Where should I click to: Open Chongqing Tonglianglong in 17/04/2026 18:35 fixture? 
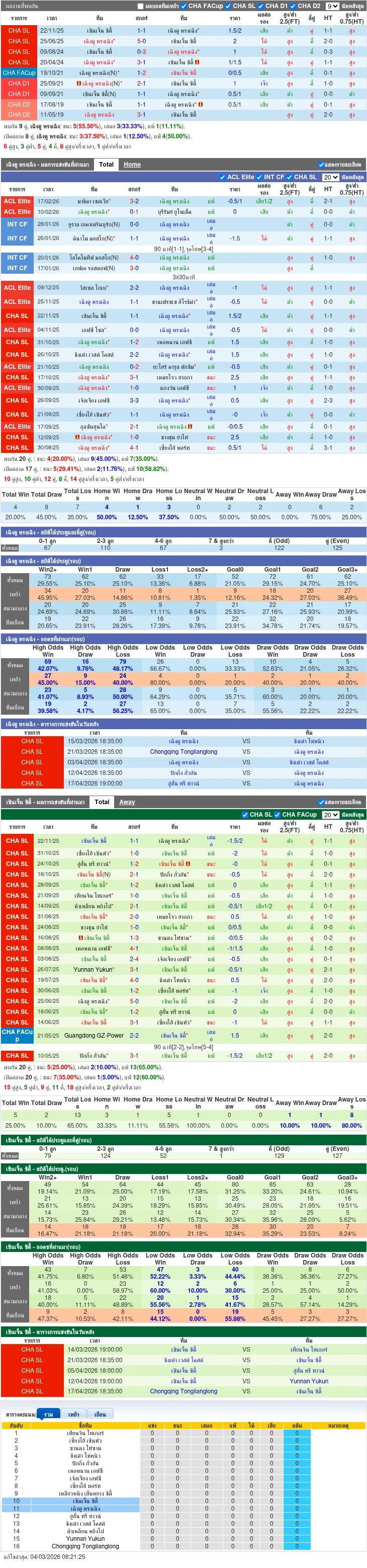[x=183, y=1391]
